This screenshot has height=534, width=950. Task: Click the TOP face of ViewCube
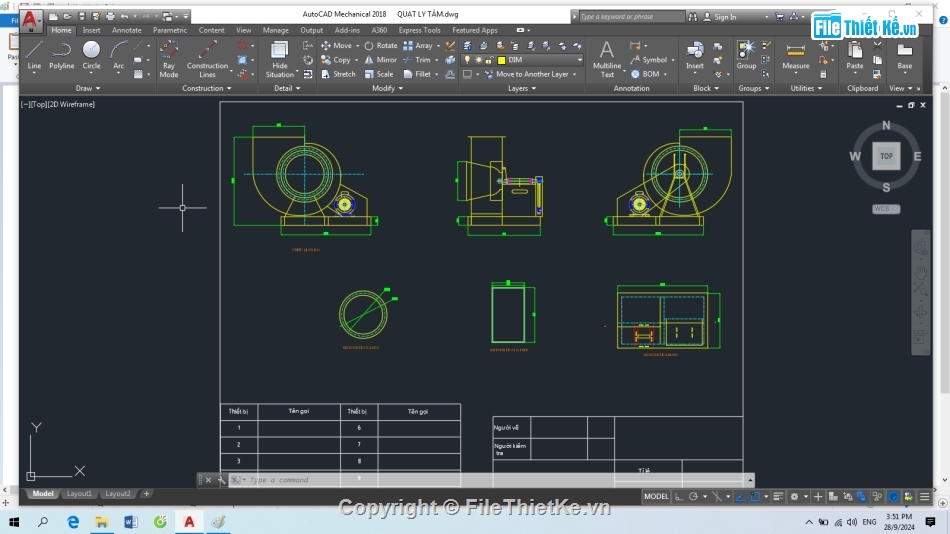886,156
